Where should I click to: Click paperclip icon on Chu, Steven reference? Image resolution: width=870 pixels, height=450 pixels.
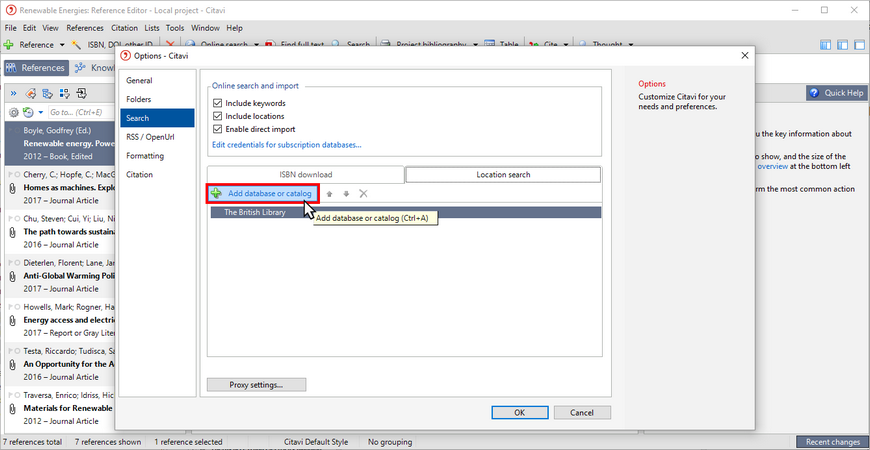tap(12, 232)
